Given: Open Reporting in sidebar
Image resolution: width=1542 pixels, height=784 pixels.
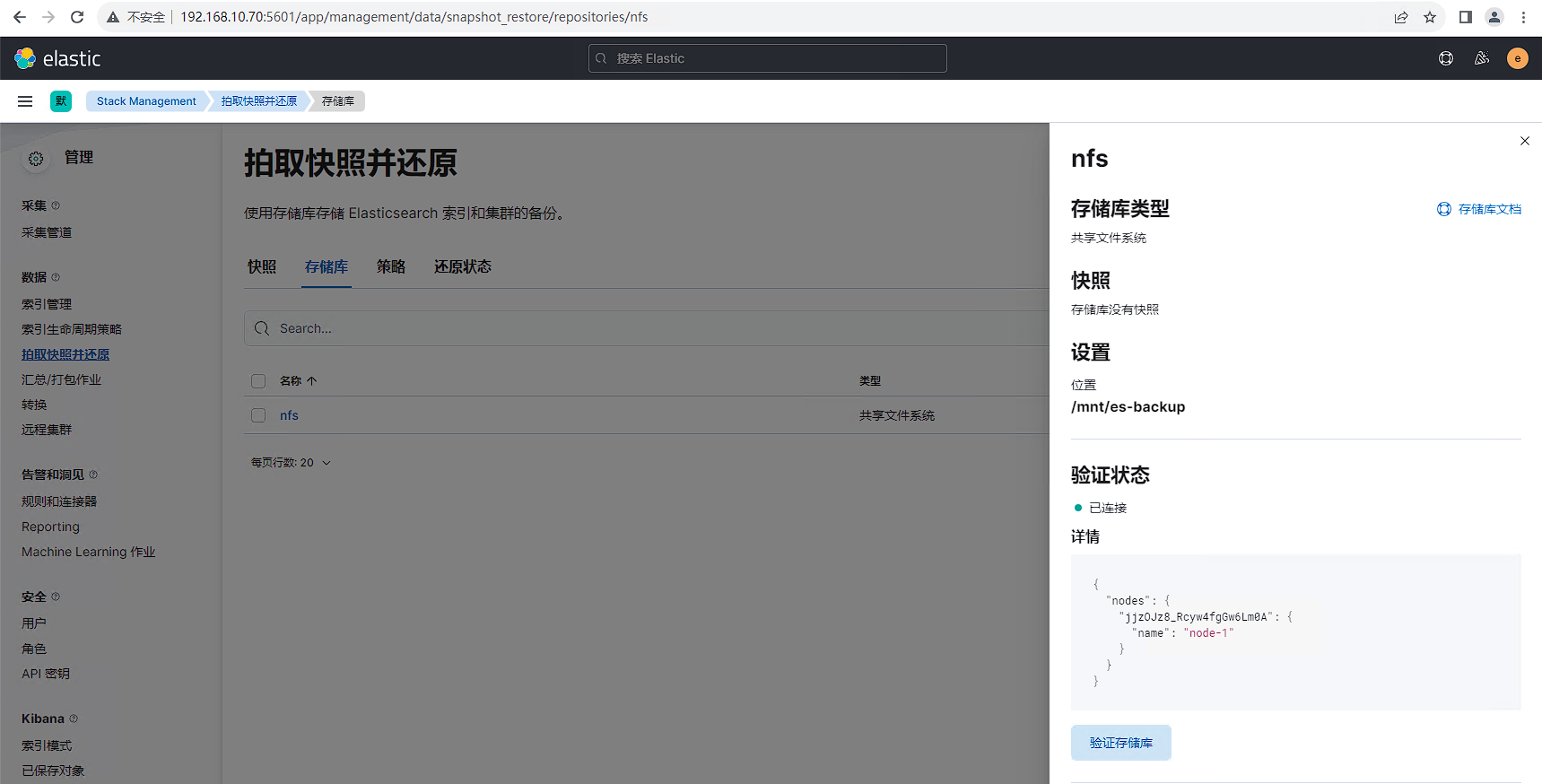Looking at the screenshot, I should 50,527.
